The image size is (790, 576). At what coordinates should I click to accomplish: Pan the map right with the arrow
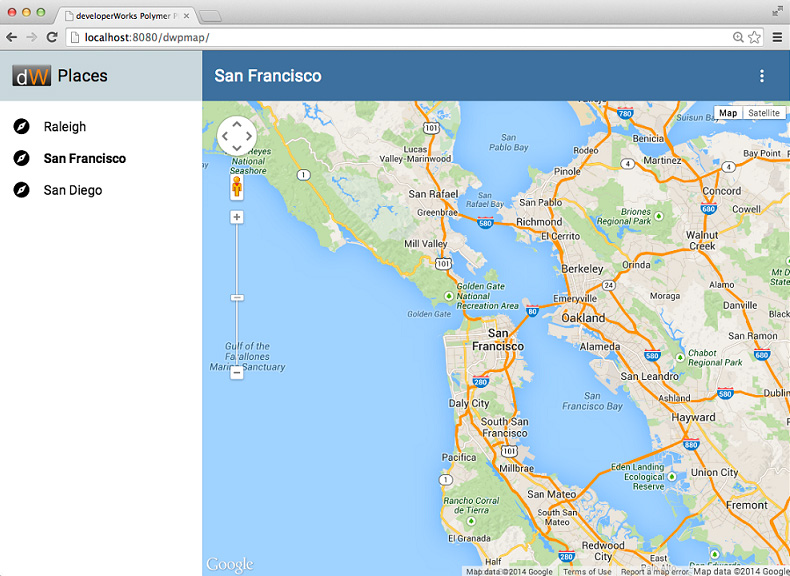(x=248, y=136)
